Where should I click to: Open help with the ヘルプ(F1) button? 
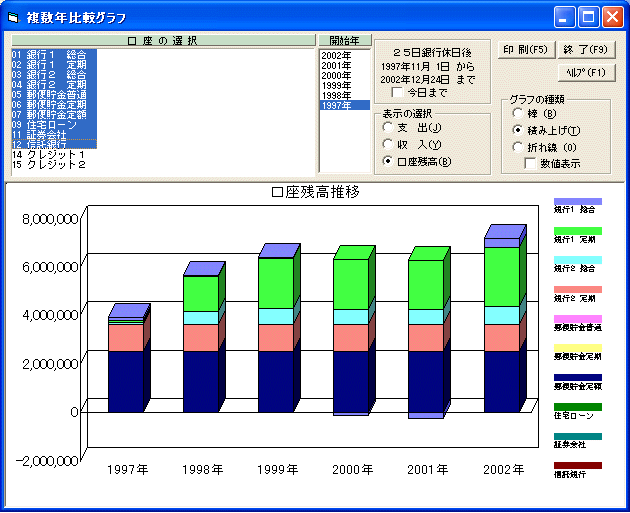tap(586, 72)
